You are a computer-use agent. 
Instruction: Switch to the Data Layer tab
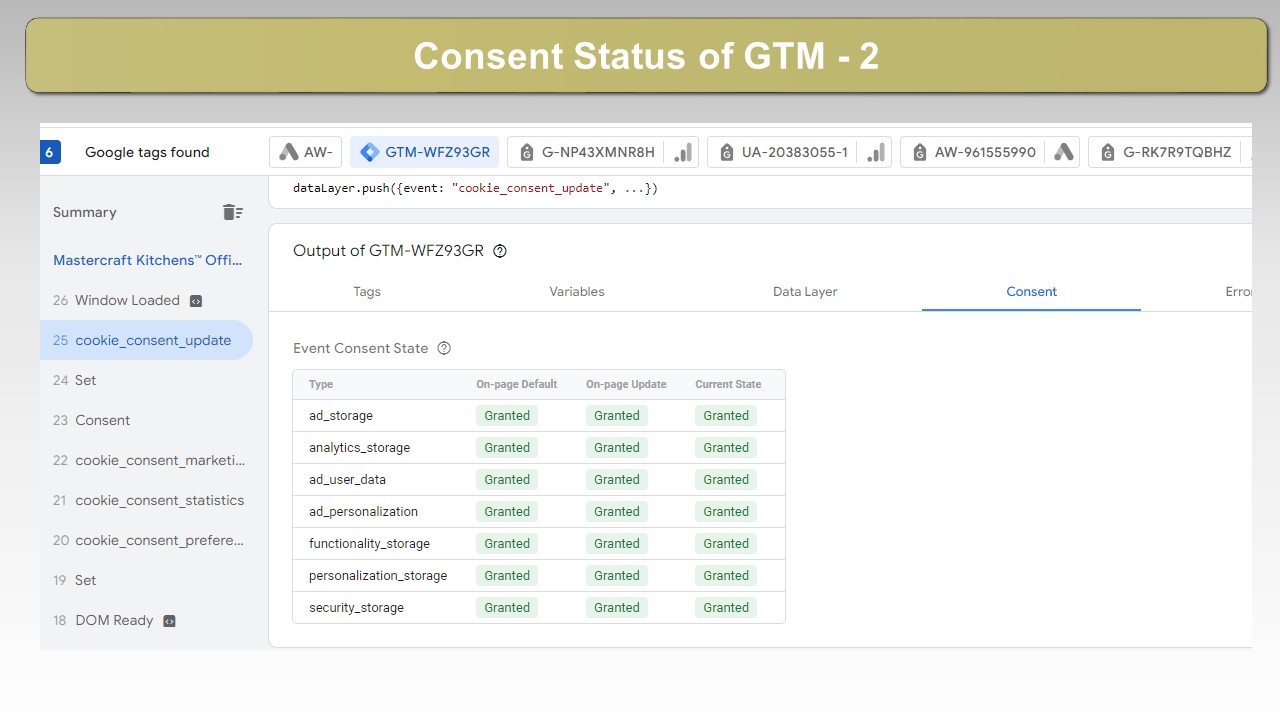pyautogui.click(x=805, y=292)
